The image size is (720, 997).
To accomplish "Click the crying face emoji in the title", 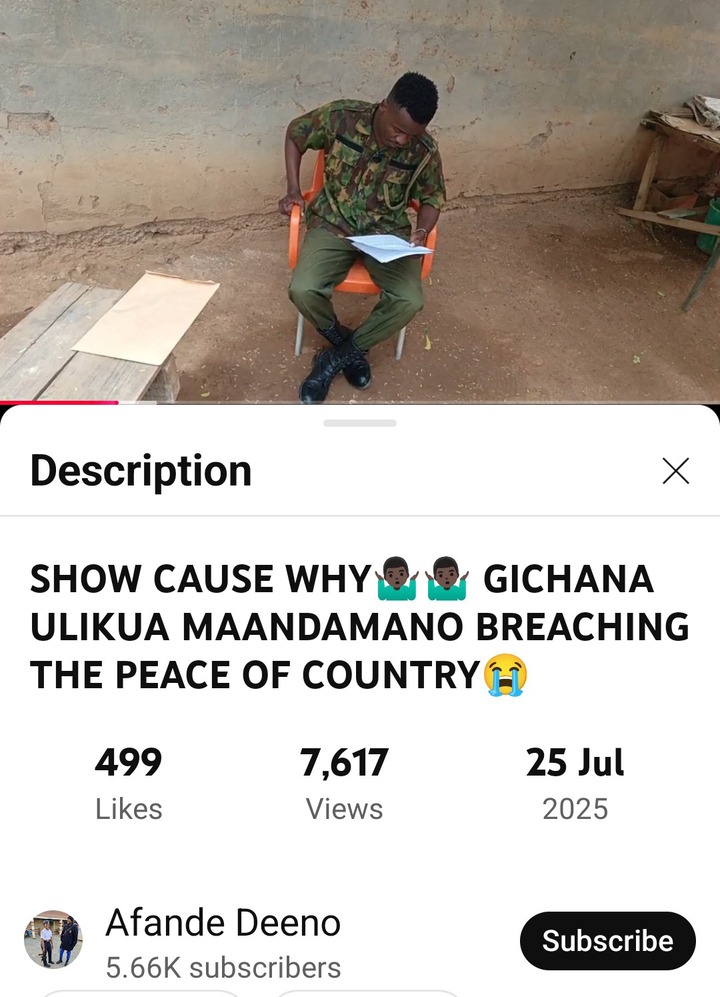I will pyautogui.click(x=506, y=675).
